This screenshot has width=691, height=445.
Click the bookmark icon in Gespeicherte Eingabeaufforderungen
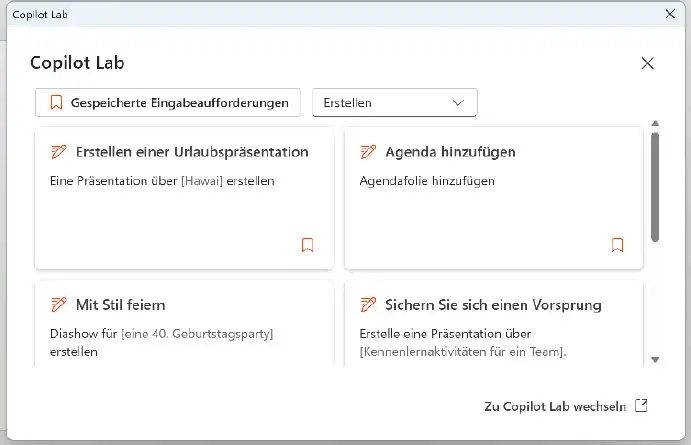[56, 102]
